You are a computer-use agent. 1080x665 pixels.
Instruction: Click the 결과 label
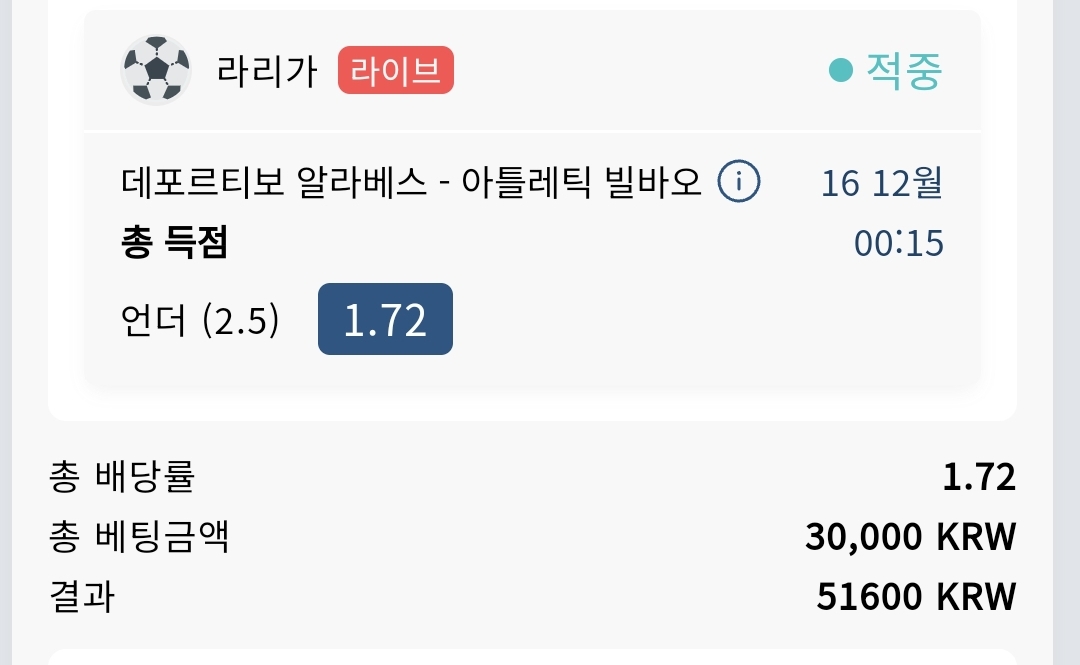[82, 596]
